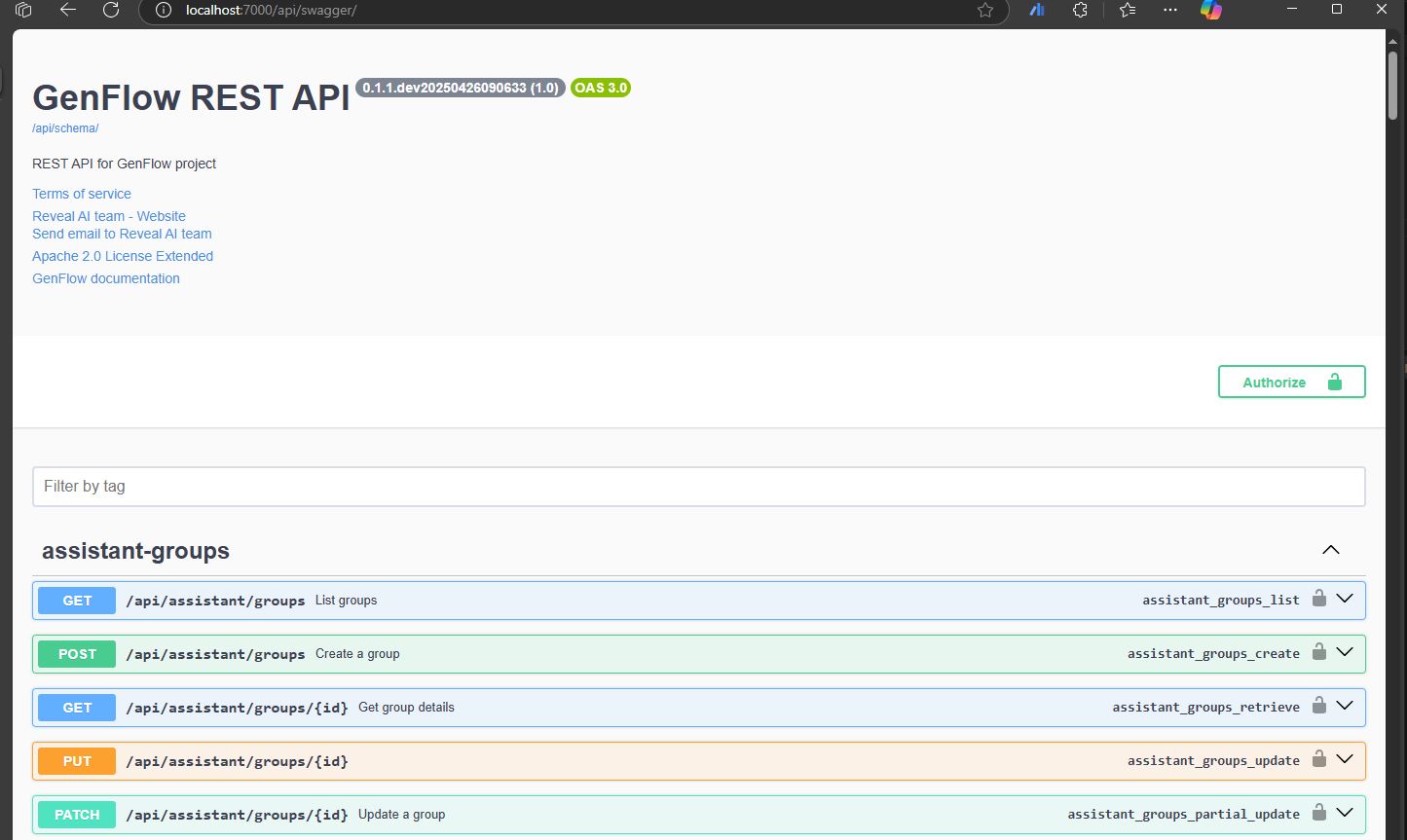Screen dimensions: 1407x840
Task: Expand the assistant_groups_partial_update operation chevron
Action: (1345, 813)
